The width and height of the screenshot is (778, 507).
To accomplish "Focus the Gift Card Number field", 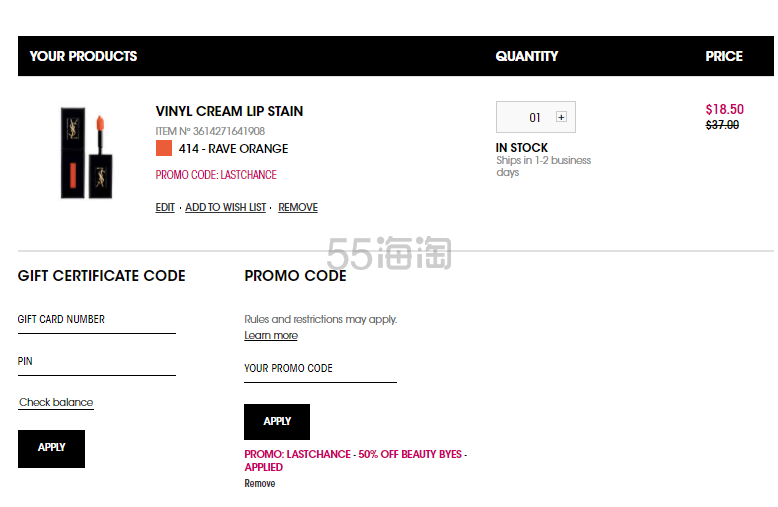I will [x=97, y=320].
